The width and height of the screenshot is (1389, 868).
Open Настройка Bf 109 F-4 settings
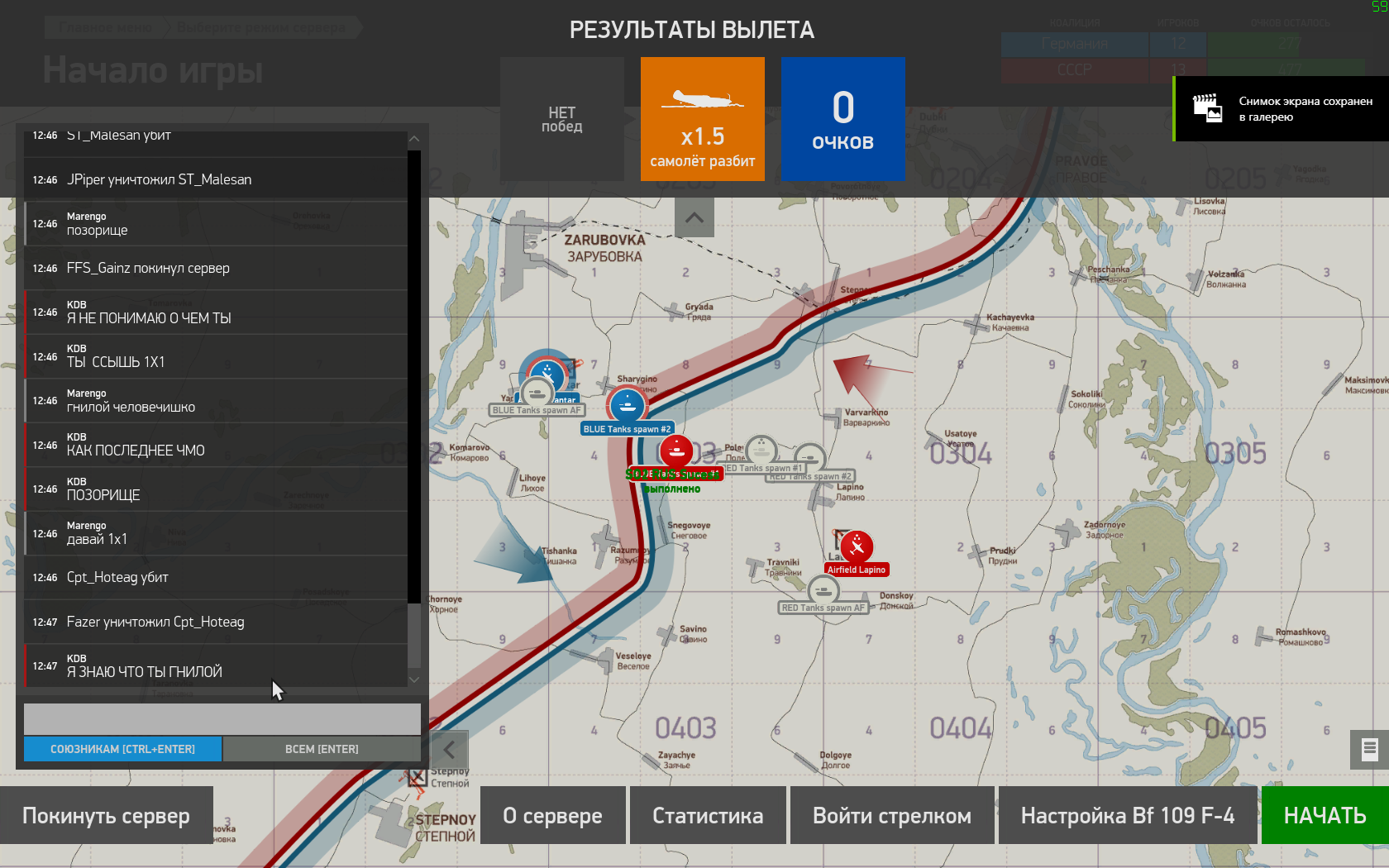(1128, 815)
